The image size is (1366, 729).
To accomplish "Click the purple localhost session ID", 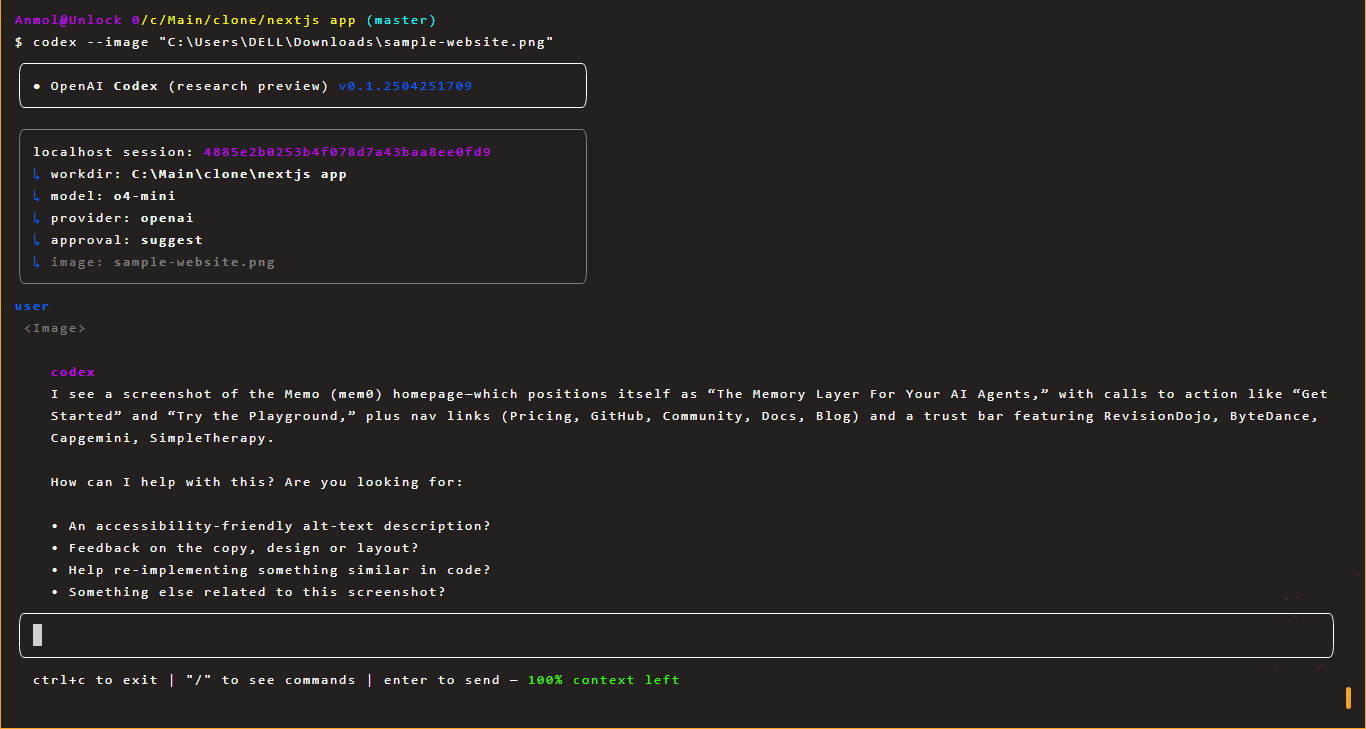I will (x=346, y=152).
